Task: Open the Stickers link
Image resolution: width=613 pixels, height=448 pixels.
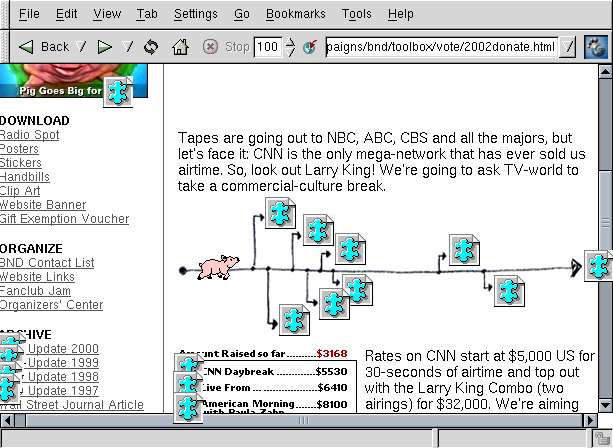Action: pos(21,163)
